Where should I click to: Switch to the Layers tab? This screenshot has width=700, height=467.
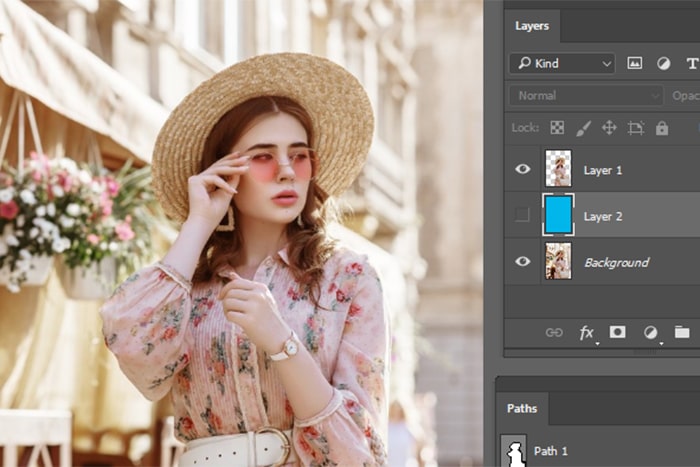click(532, 26)
